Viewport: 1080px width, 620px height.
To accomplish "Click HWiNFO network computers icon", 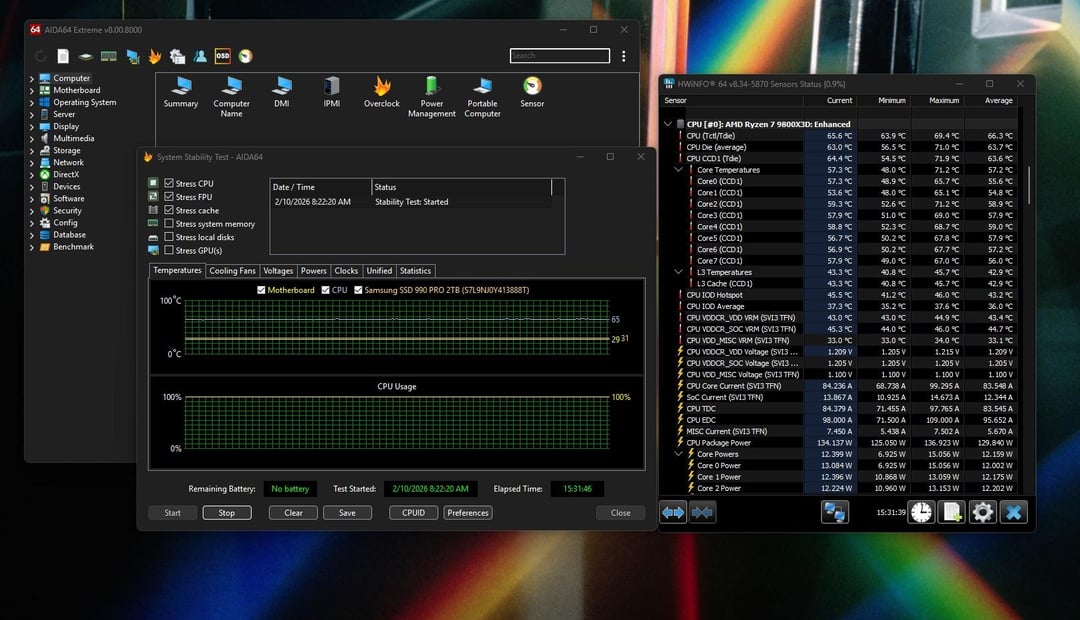I will click(x=835, y=512).
